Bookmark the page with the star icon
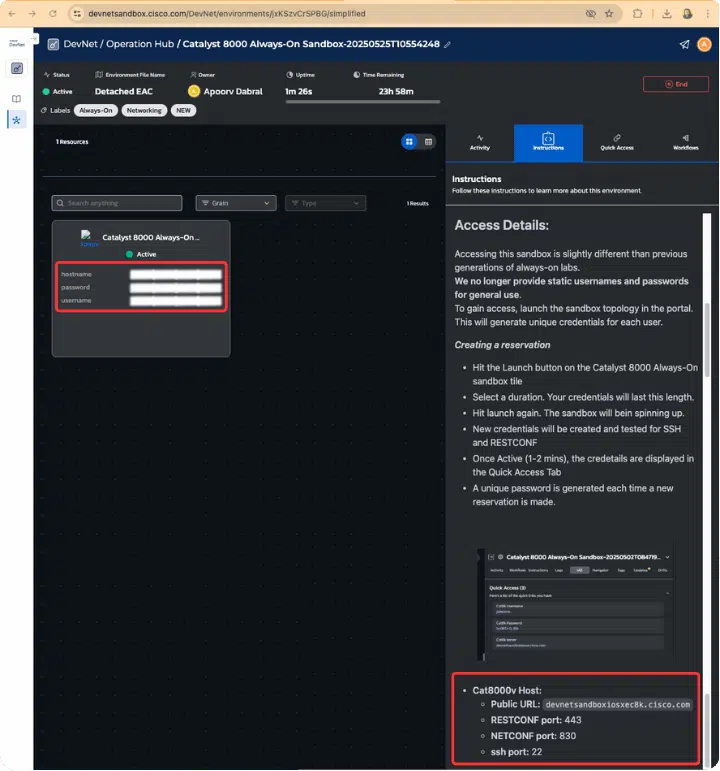The image size is (720, 771). point(612,13)
